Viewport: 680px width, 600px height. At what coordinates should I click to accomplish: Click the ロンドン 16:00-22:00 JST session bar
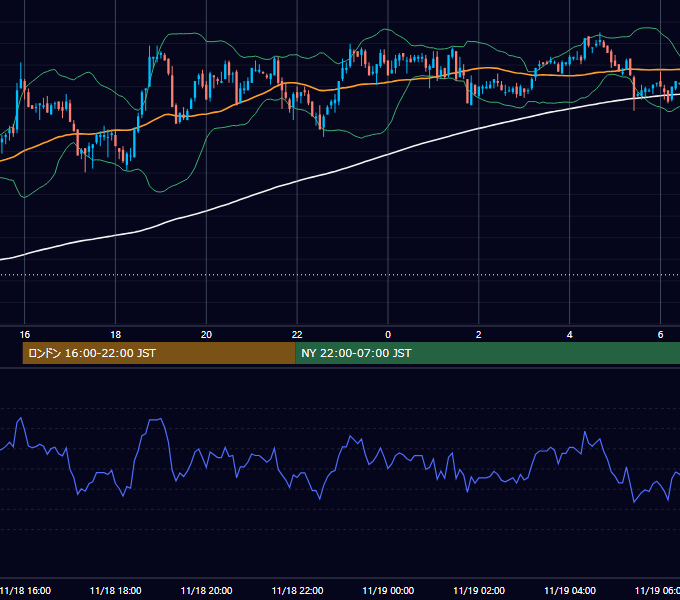(159, 353)
